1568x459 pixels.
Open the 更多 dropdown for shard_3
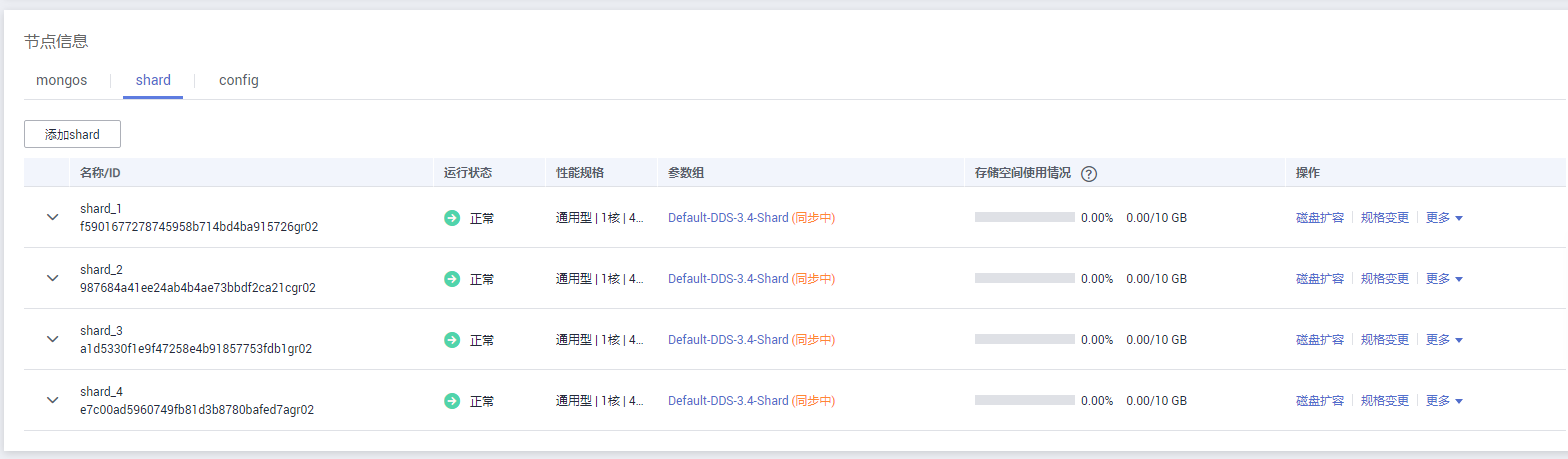click(x=1444, y=340)
